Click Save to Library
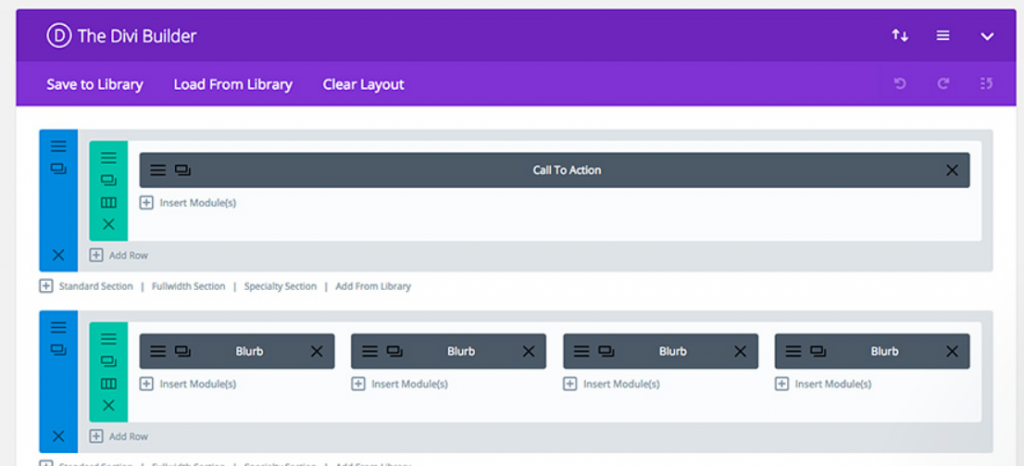The height and width of the screenshot is (466, 1024). click(x=95, y=84)
